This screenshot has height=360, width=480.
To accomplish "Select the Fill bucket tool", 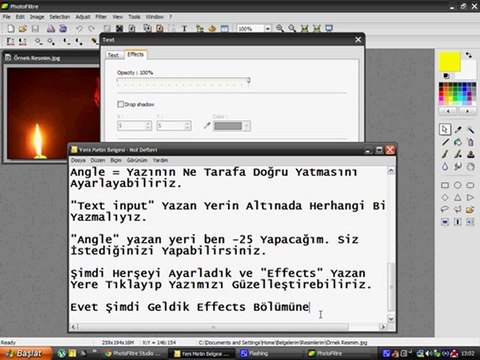I will pyautogui.click(x=458, y=142).
